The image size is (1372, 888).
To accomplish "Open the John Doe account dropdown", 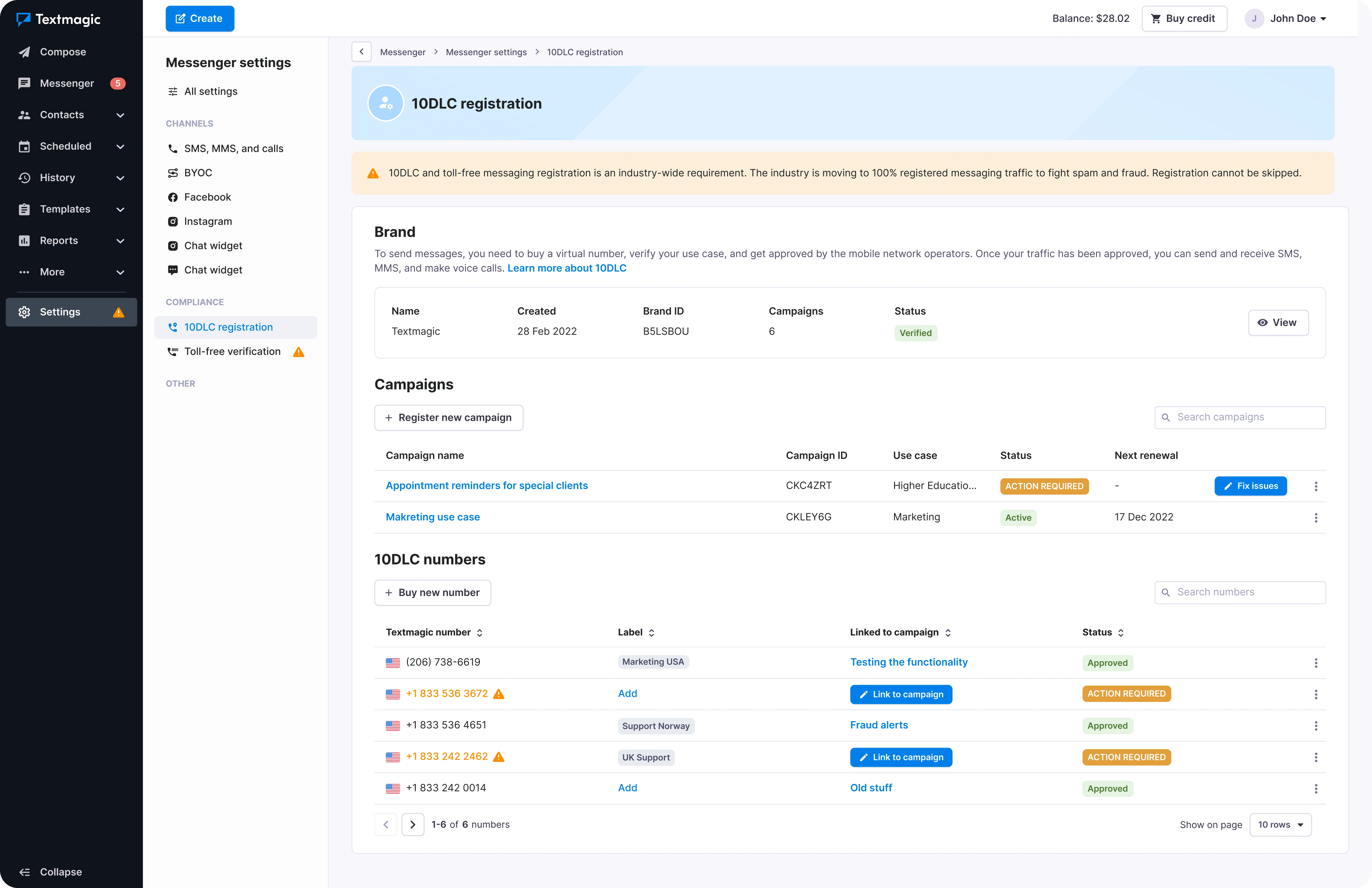I will (x=1285, y=18).
